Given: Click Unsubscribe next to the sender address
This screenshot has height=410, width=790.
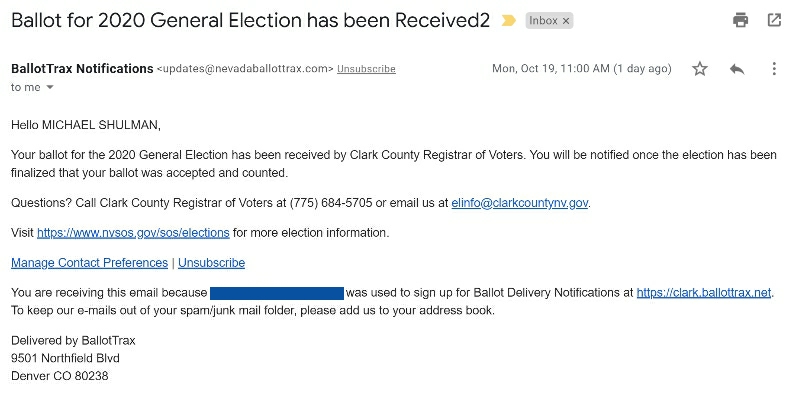Looking at the screenshot, I should click(366, 69).
